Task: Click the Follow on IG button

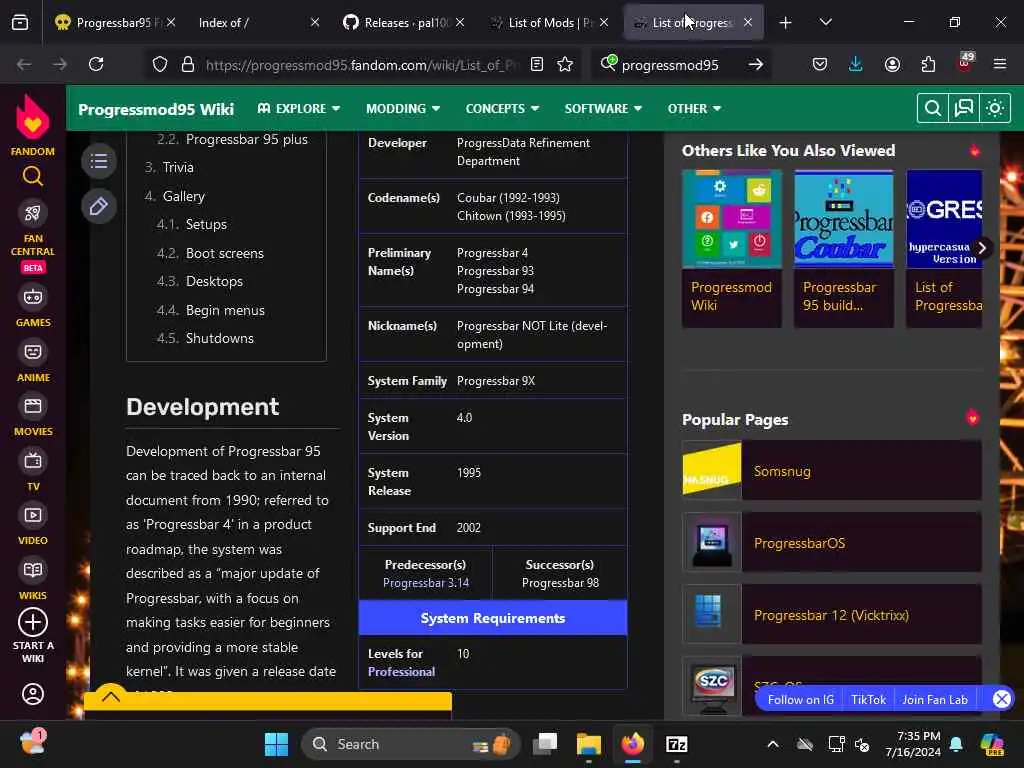Action: [801, 699]
